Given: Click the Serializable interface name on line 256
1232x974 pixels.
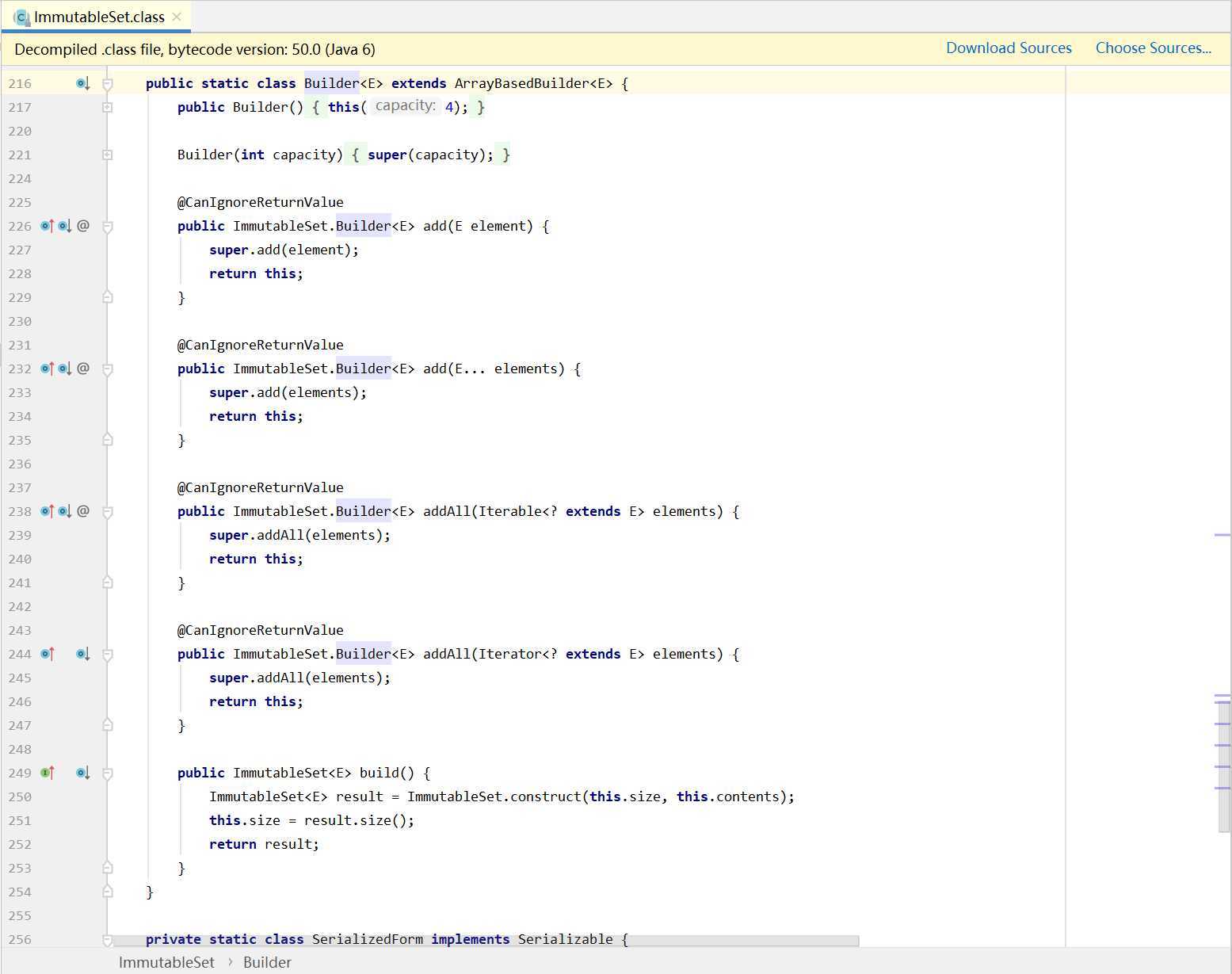Looking at the screenshot, I should (566, 939).
